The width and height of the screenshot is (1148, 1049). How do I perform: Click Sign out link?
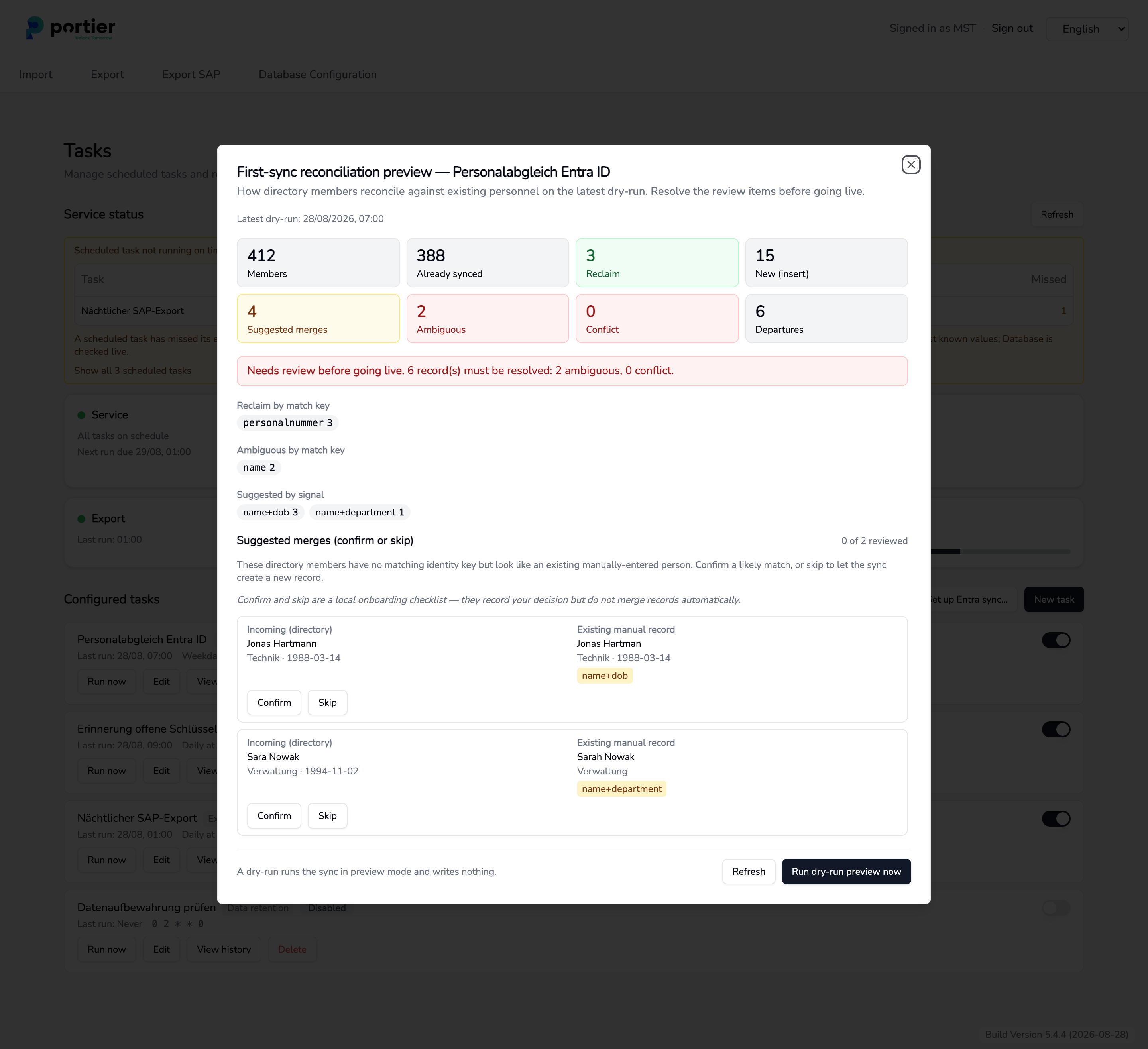[1012, 28]
